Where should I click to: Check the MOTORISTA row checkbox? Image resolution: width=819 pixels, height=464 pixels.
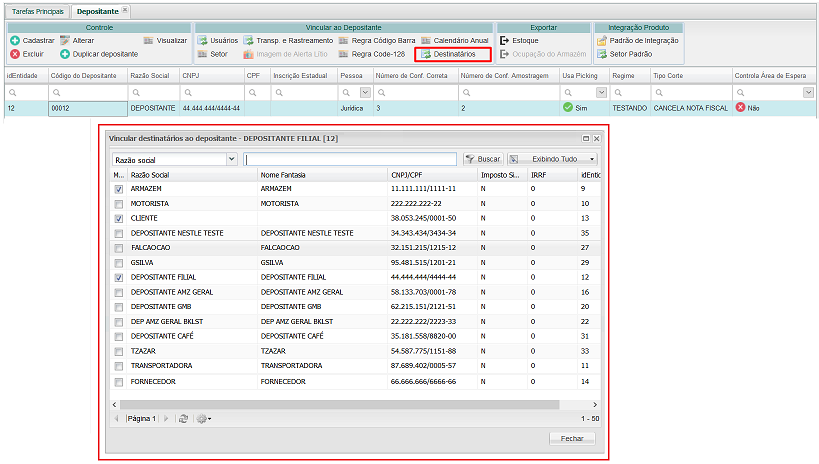120,203
